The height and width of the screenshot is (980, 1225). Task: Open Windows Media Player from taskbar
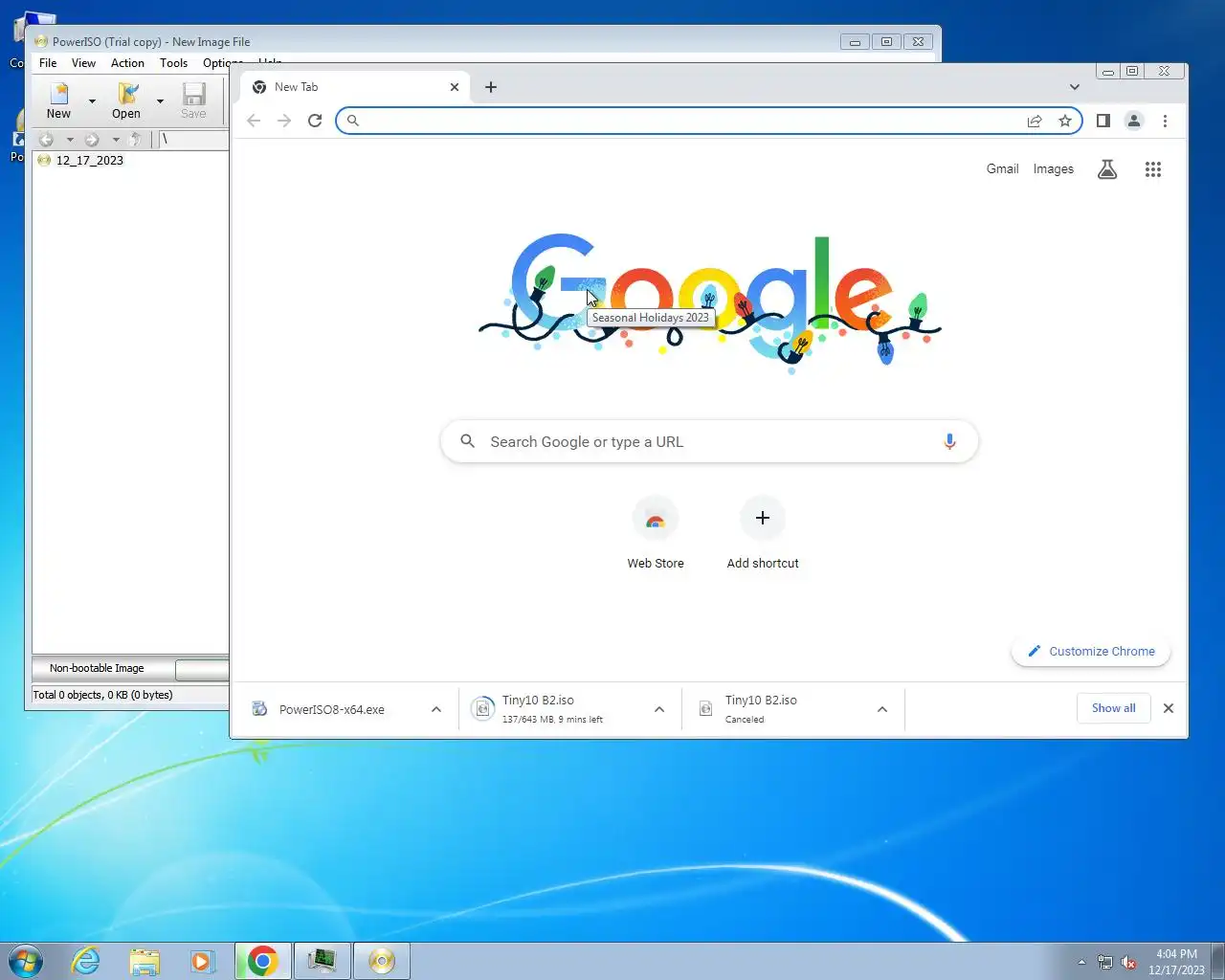pos(203,961)
